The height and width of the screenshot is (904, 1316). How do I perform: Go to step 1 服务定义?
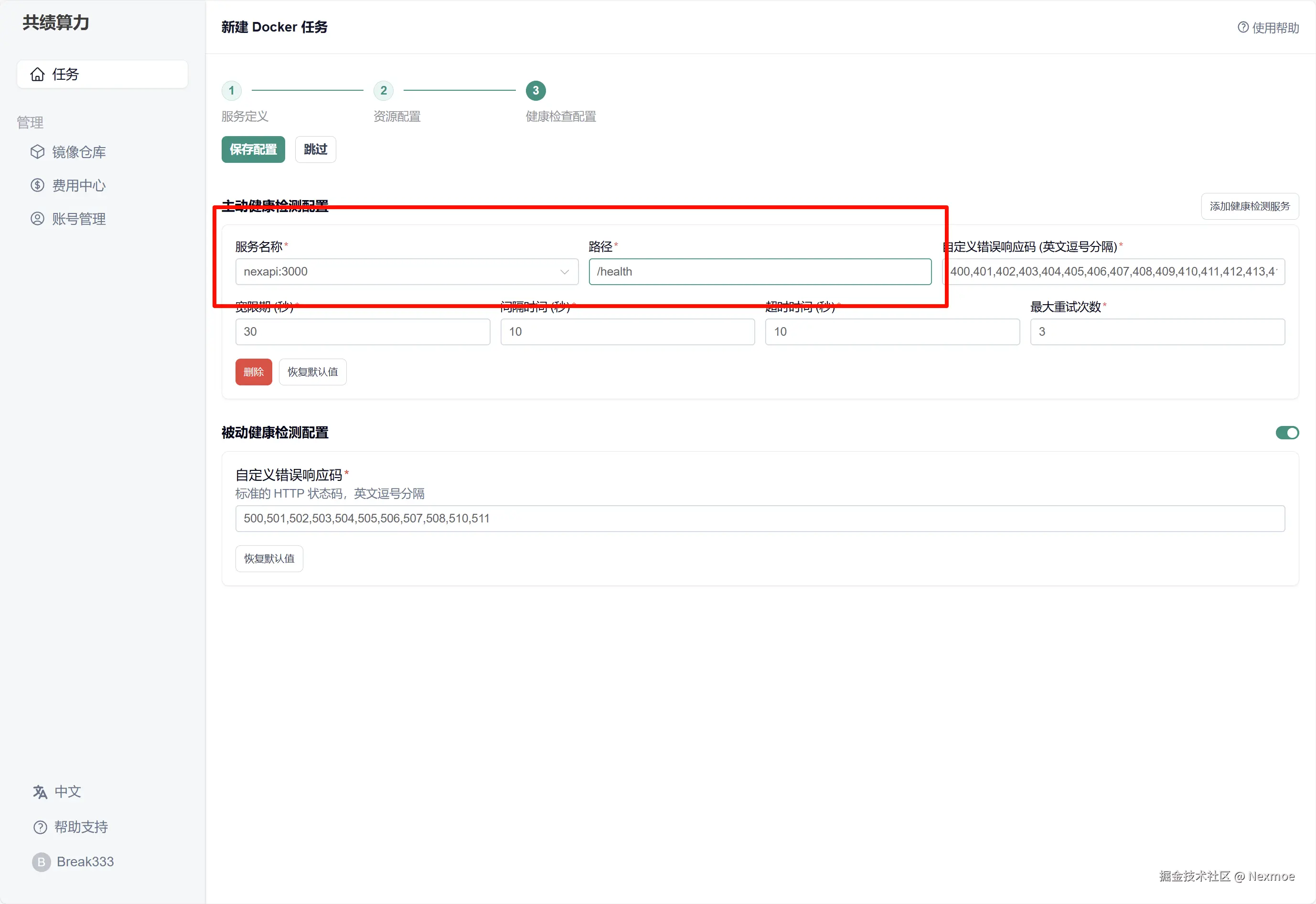[231, 91]
